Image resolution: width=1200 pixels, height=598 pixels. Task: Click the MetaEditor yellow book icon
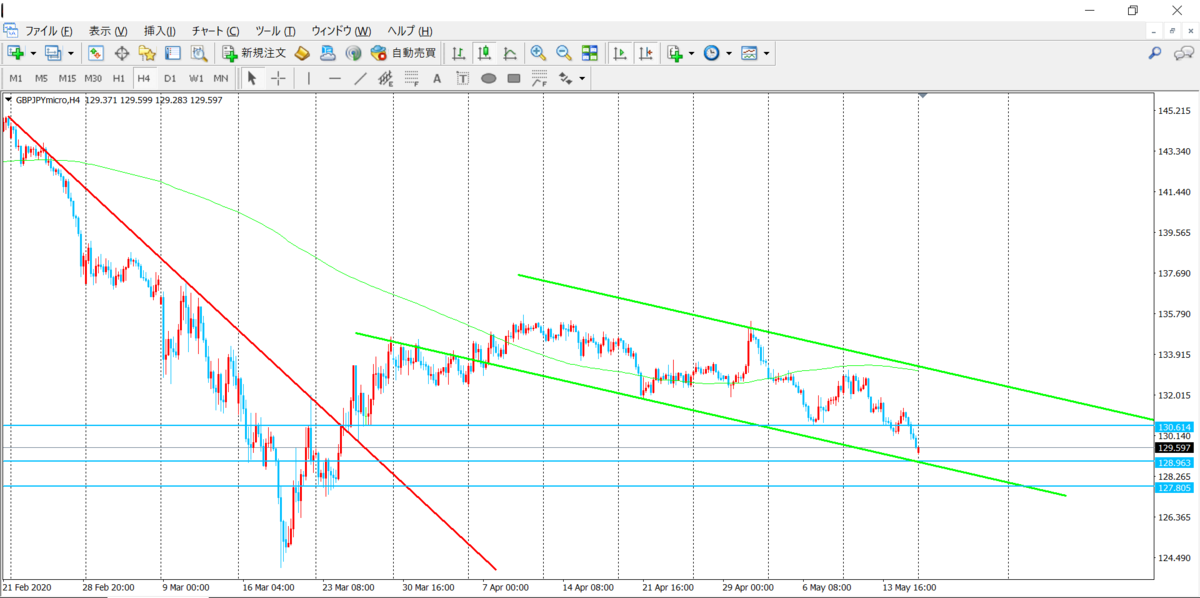[x=302, y=53]
